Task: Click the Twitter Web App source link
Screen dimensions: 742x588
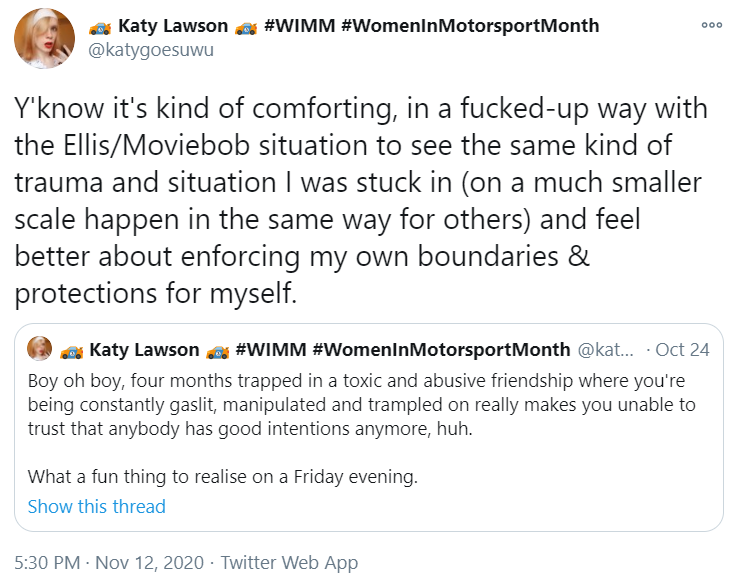Action: pos(289,563)
